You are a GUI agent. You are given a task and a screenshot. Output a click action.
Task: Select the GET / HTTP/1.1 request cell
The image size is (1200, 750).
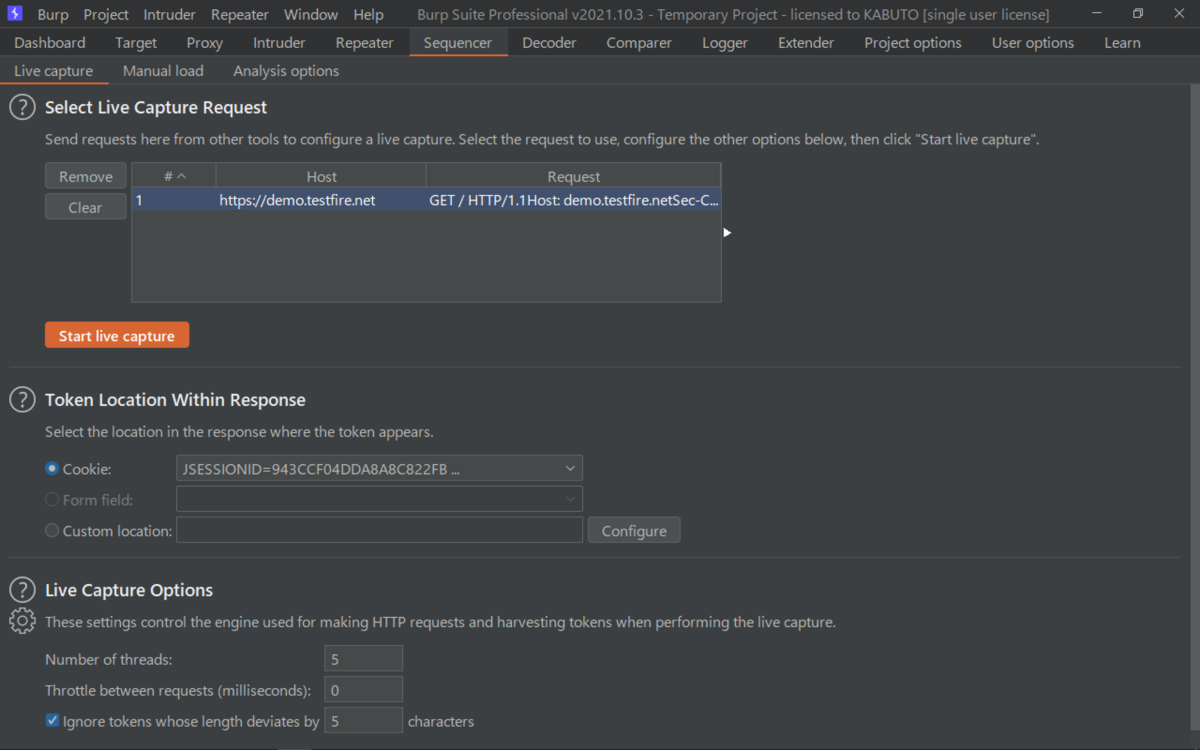point(573,200)
